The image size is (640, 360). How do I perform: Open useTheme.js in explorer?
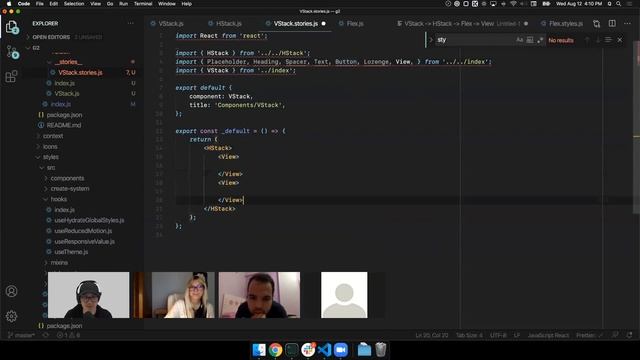(71, 252)
